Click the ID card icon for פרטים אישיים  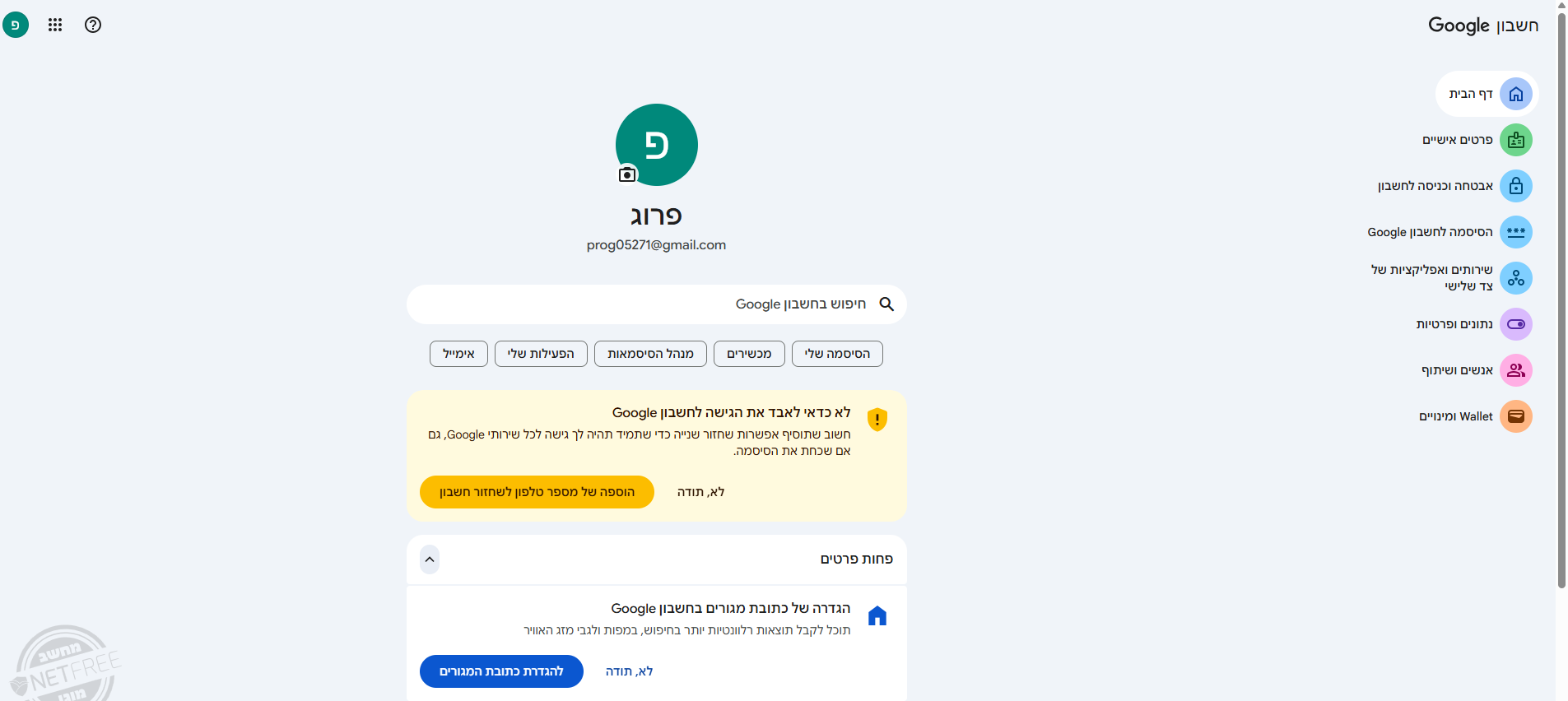(1516, 140)
